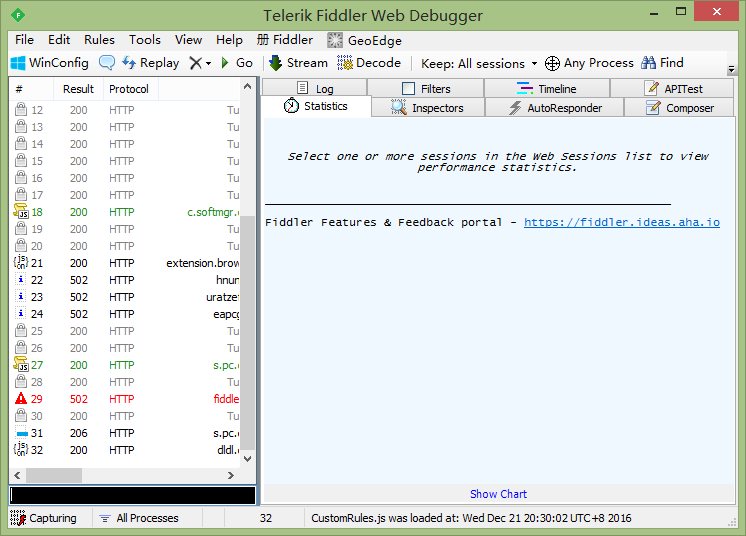Click the Fiddler app icon in title bar

(x=18, y=15)
